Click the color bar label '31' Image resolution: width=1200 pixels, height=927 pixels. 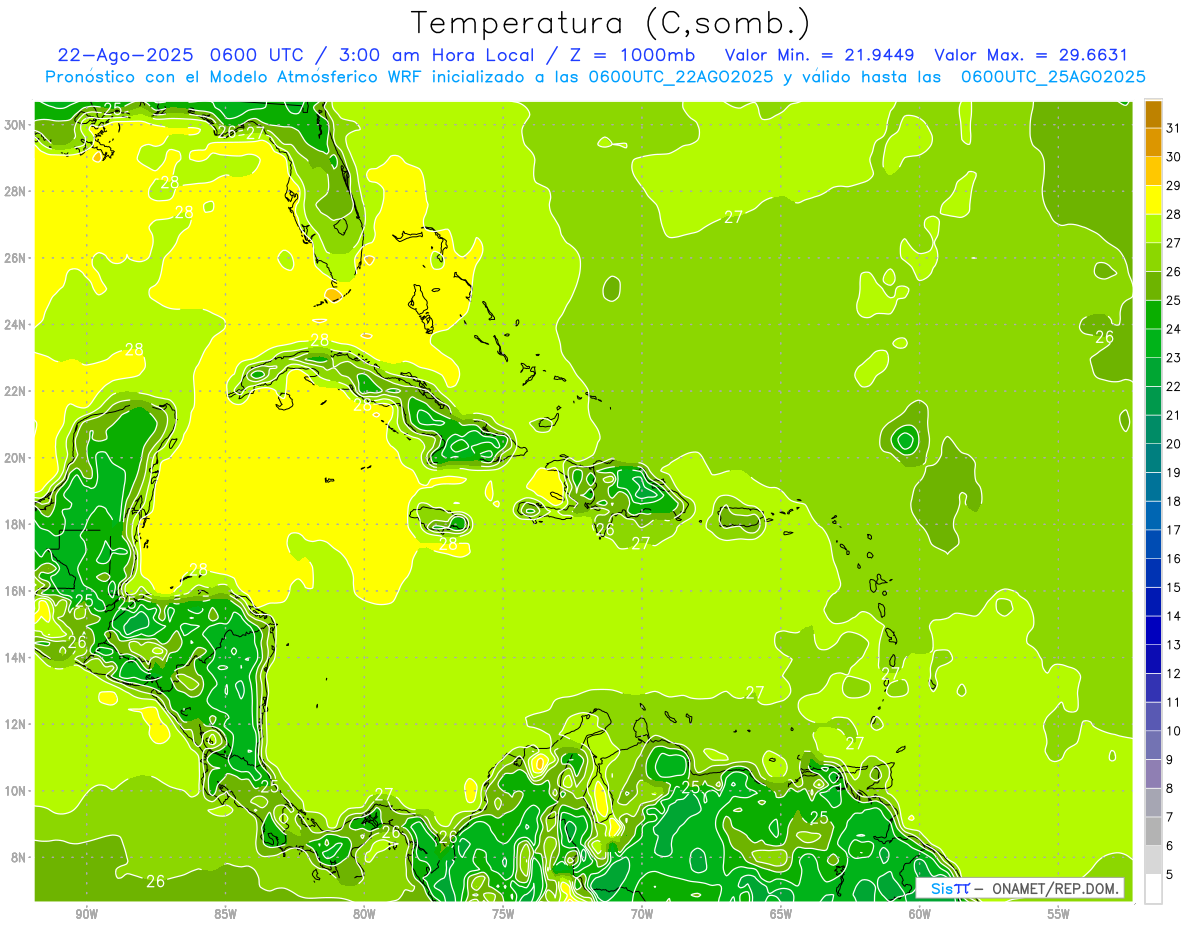1174,128
